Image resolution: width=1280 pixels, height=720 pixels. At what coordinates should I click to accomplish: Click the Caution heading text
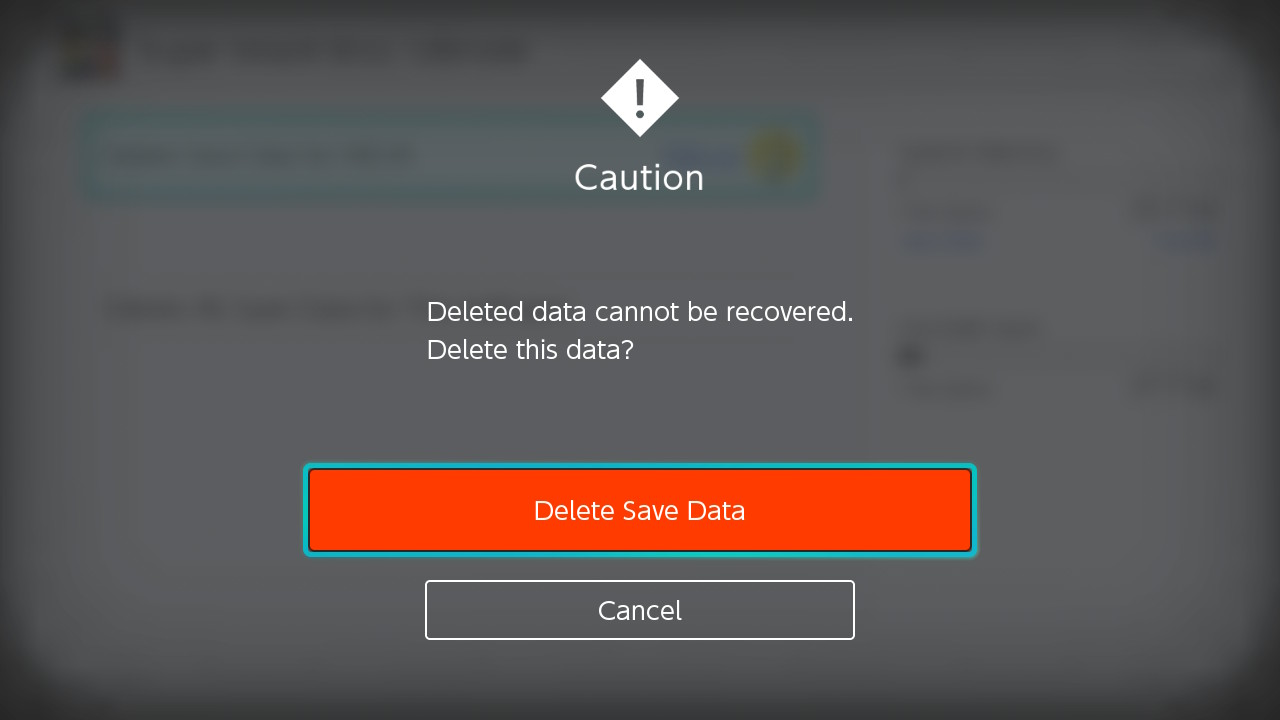click(639, 177)
